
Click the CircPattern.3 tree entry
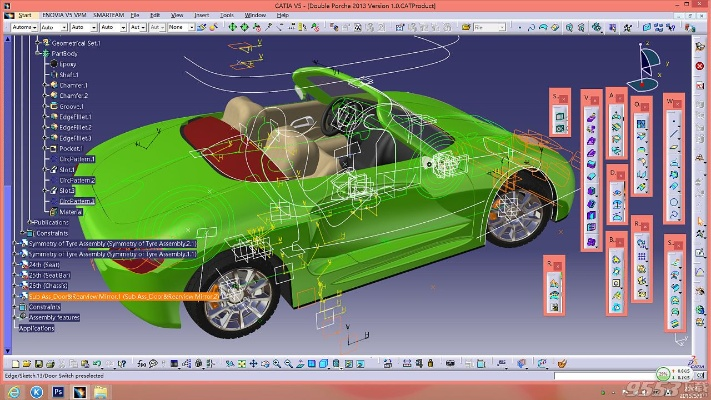(x=77, y=201)
